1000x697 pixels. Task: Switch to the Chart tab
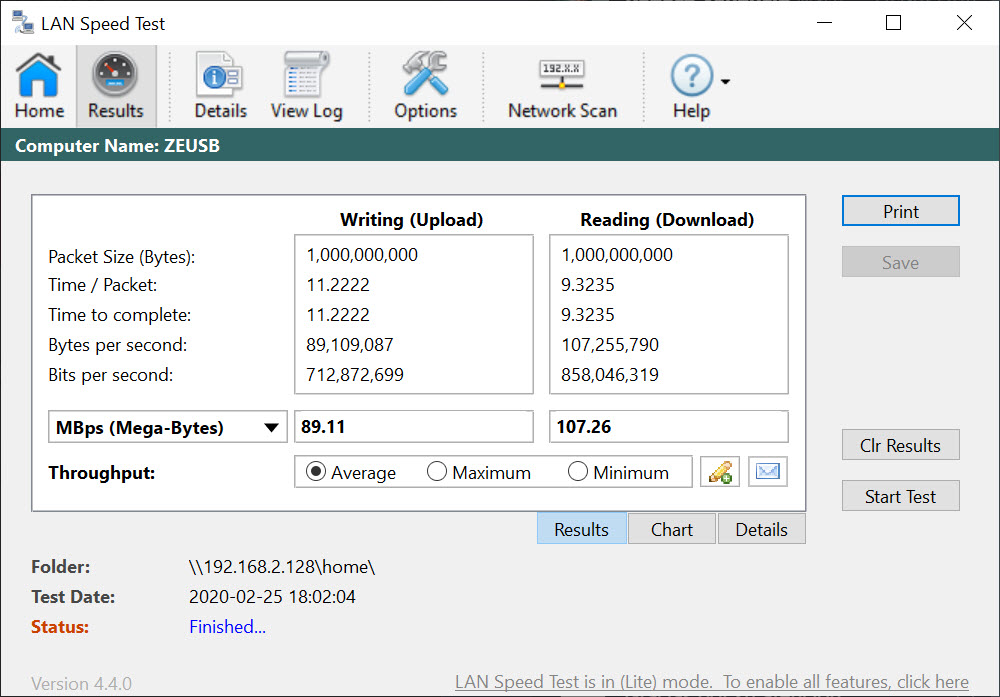coord(671,528)
